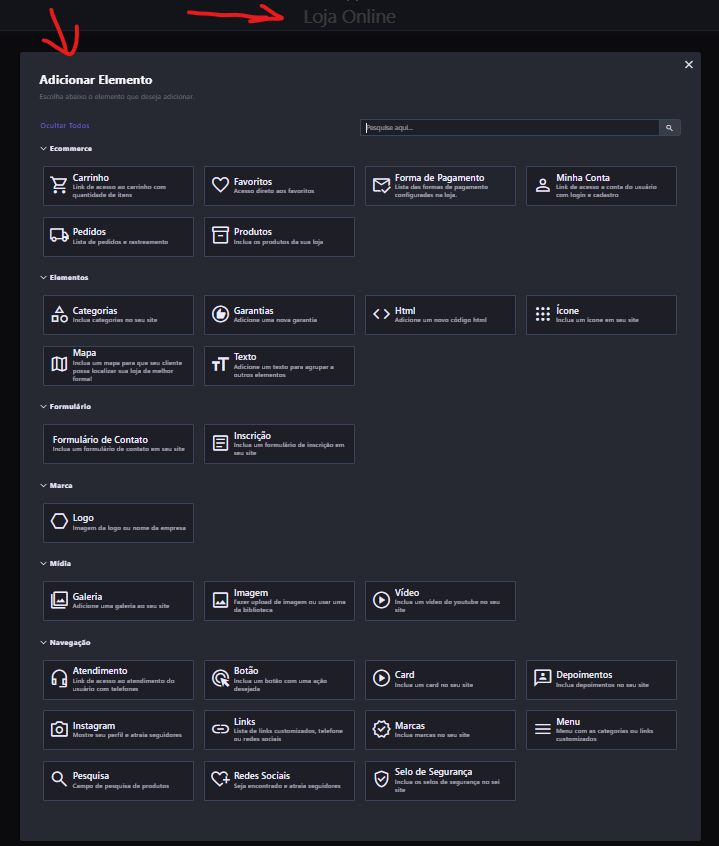Click the Pedidos delivery truck icon
The height and width of the screenshot is (846, 719).
(59, 236)
